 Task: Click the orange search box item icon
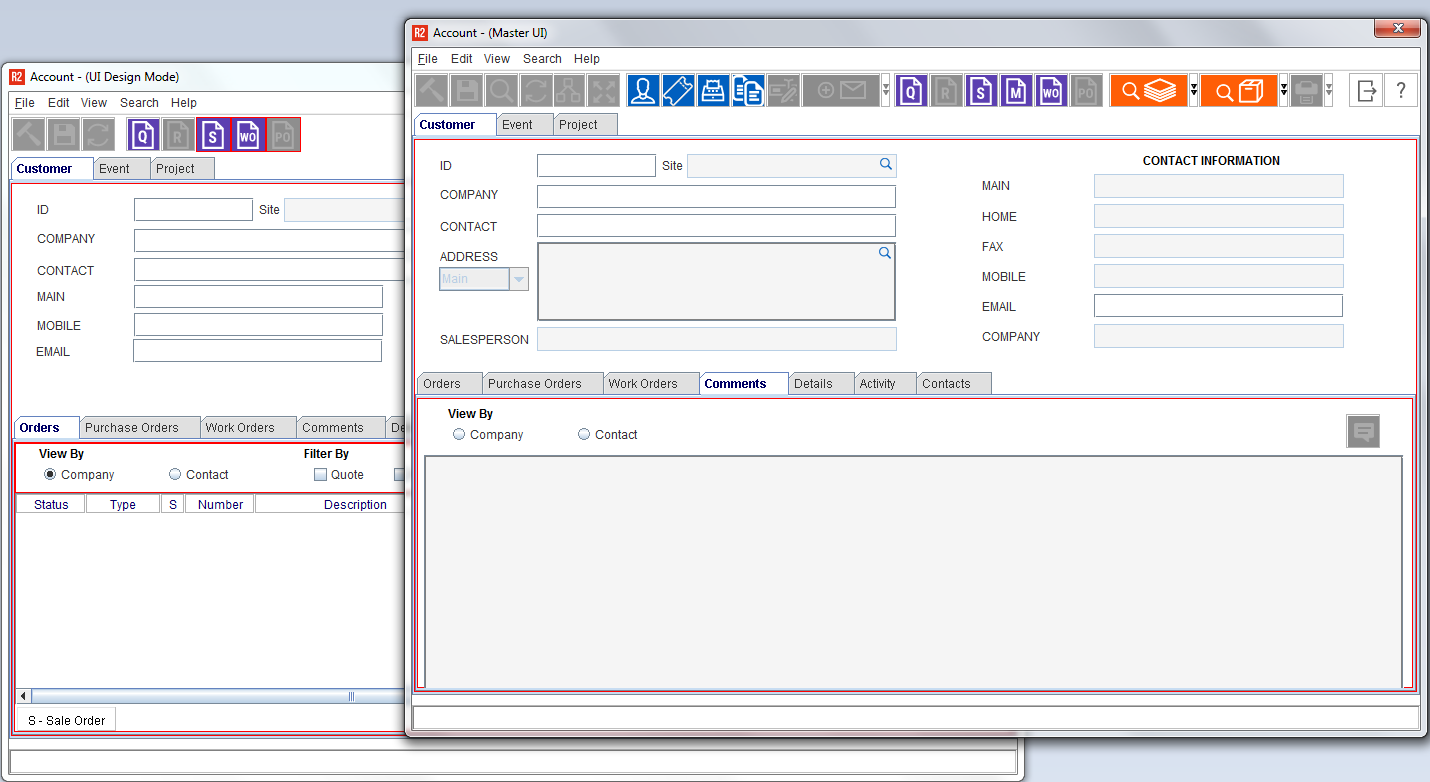click(1239, 91)
